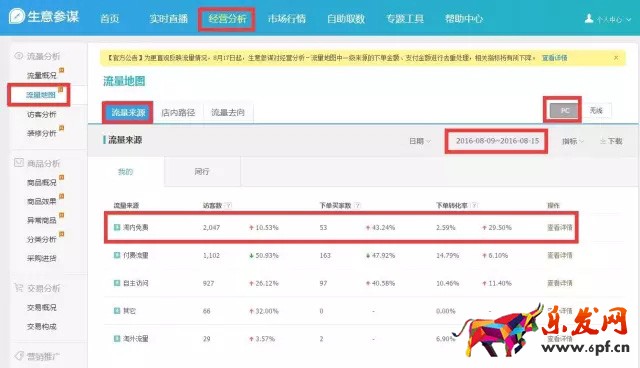Screen dimensions: 640x368
Task: Click 查看详情 in the 淘内免费 row
Action: coord(560,228)
